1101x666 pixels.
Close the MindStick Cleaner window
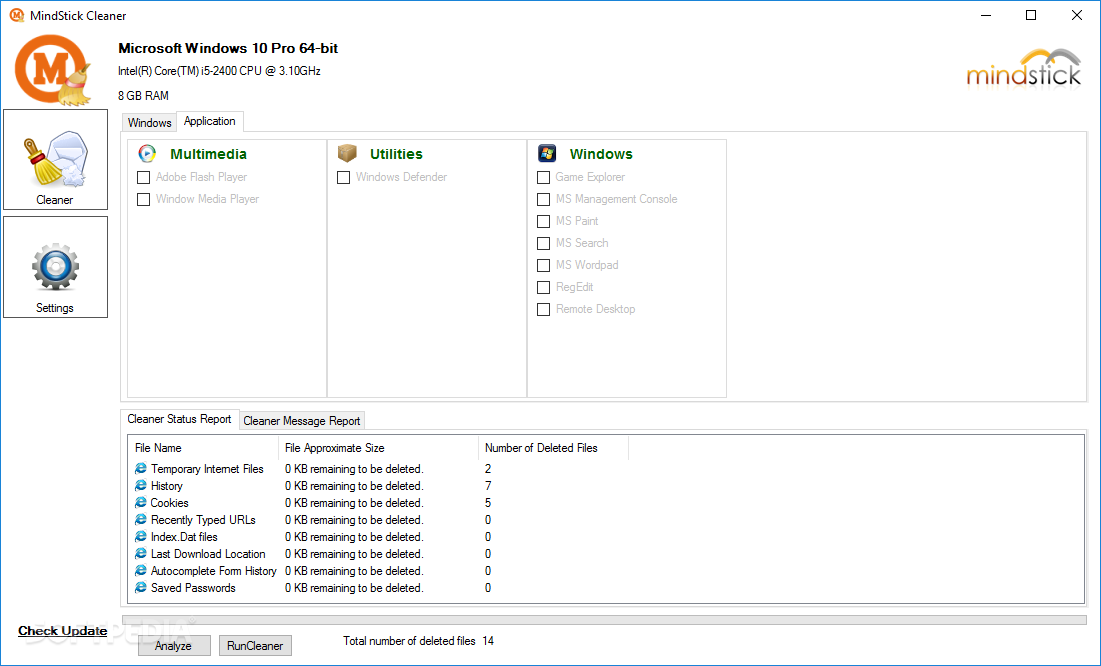coord(1076,15)
